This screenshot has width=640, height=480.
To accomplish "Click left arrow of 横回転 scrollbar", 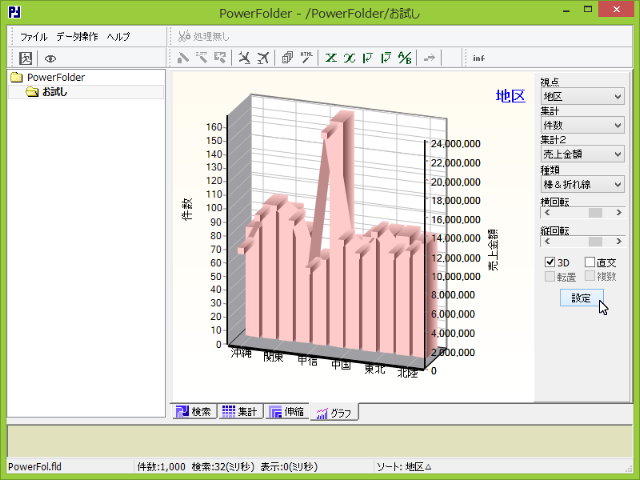I will 547,213.
